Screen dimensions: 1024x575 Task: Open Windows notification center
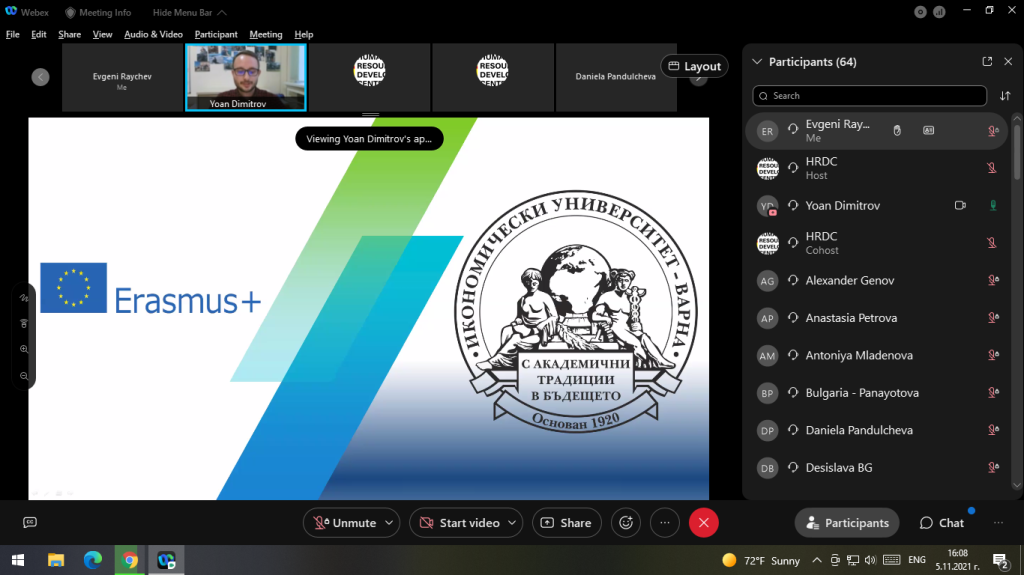click(x=1001, y=560)
